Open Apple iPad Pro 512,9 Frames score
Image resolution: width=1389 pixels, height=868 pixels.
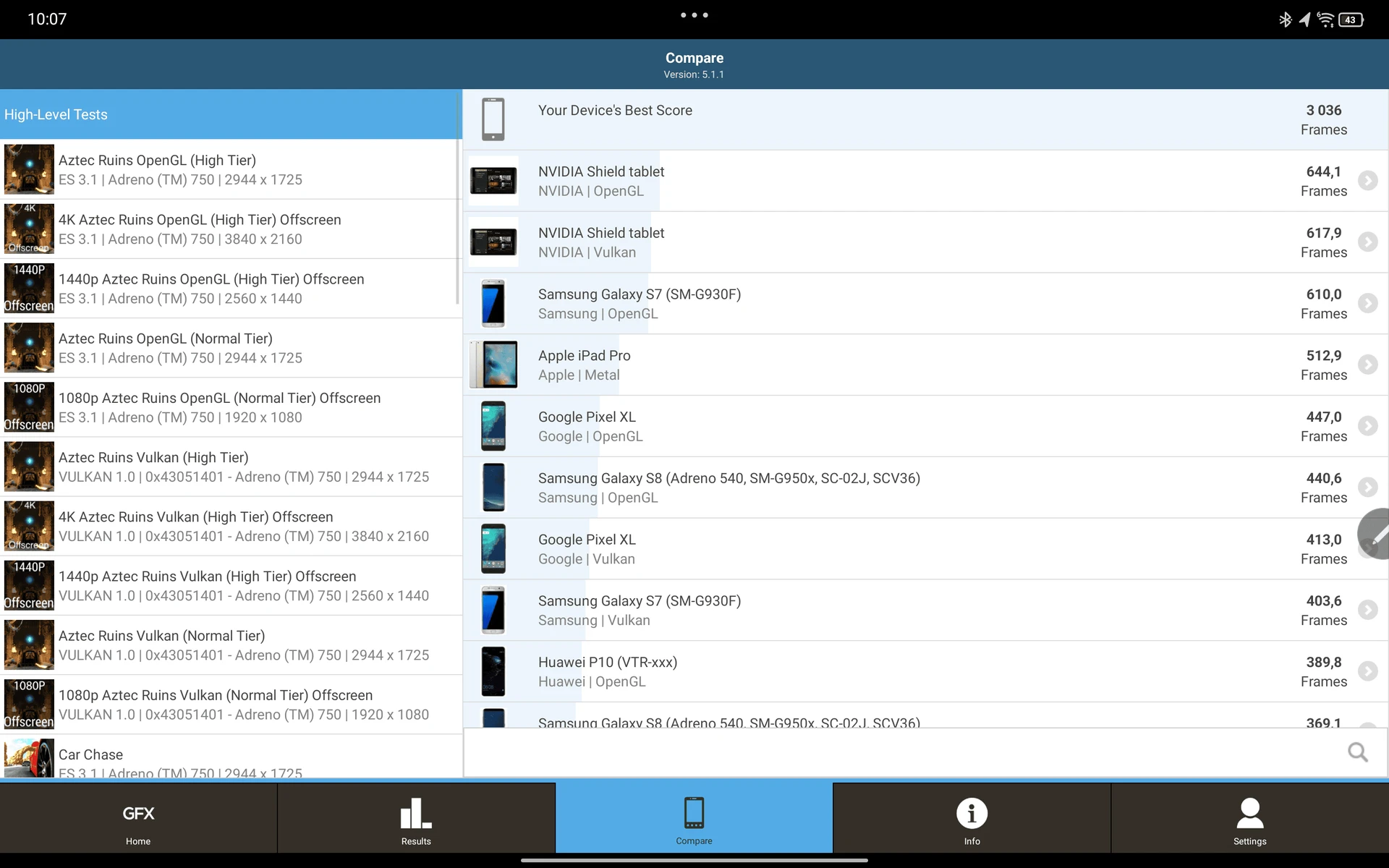point(1324,365)
